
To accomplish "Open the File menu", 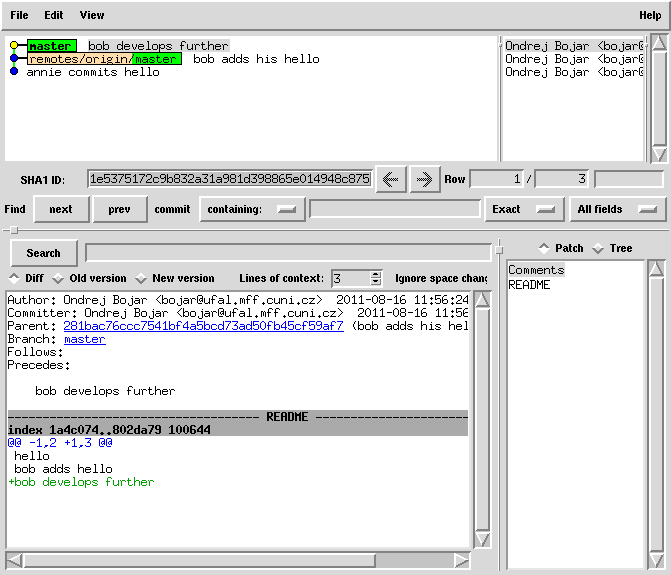I will 19,15.
